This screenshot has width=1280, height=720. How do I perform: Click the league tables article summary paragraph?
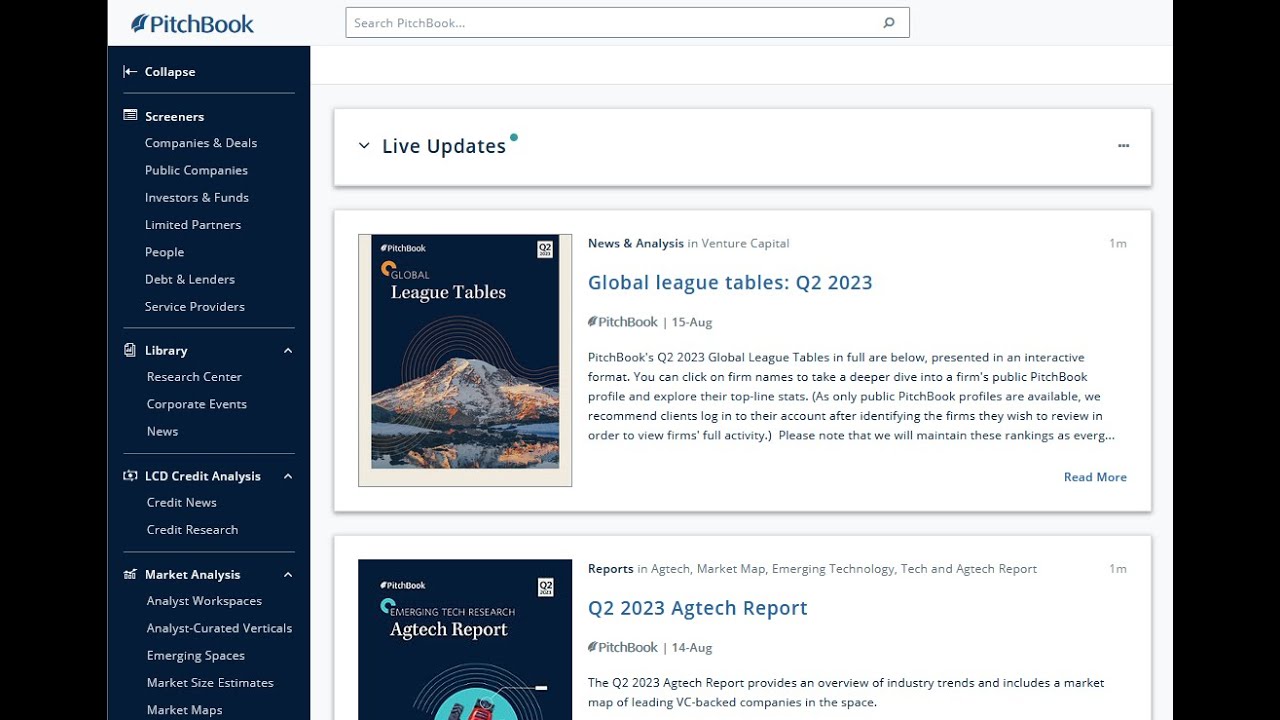click(851, 396)
